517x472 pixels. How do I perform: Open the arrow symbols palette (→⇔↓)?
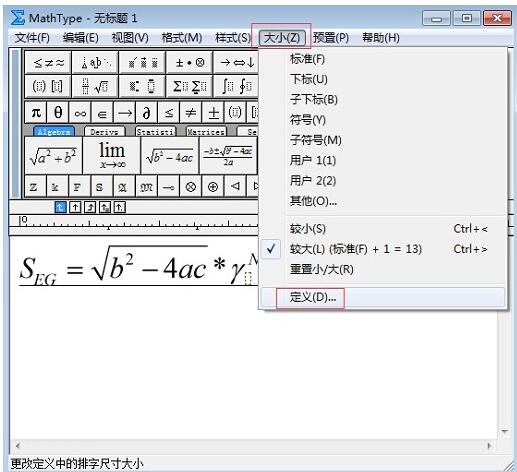point(236,62)
